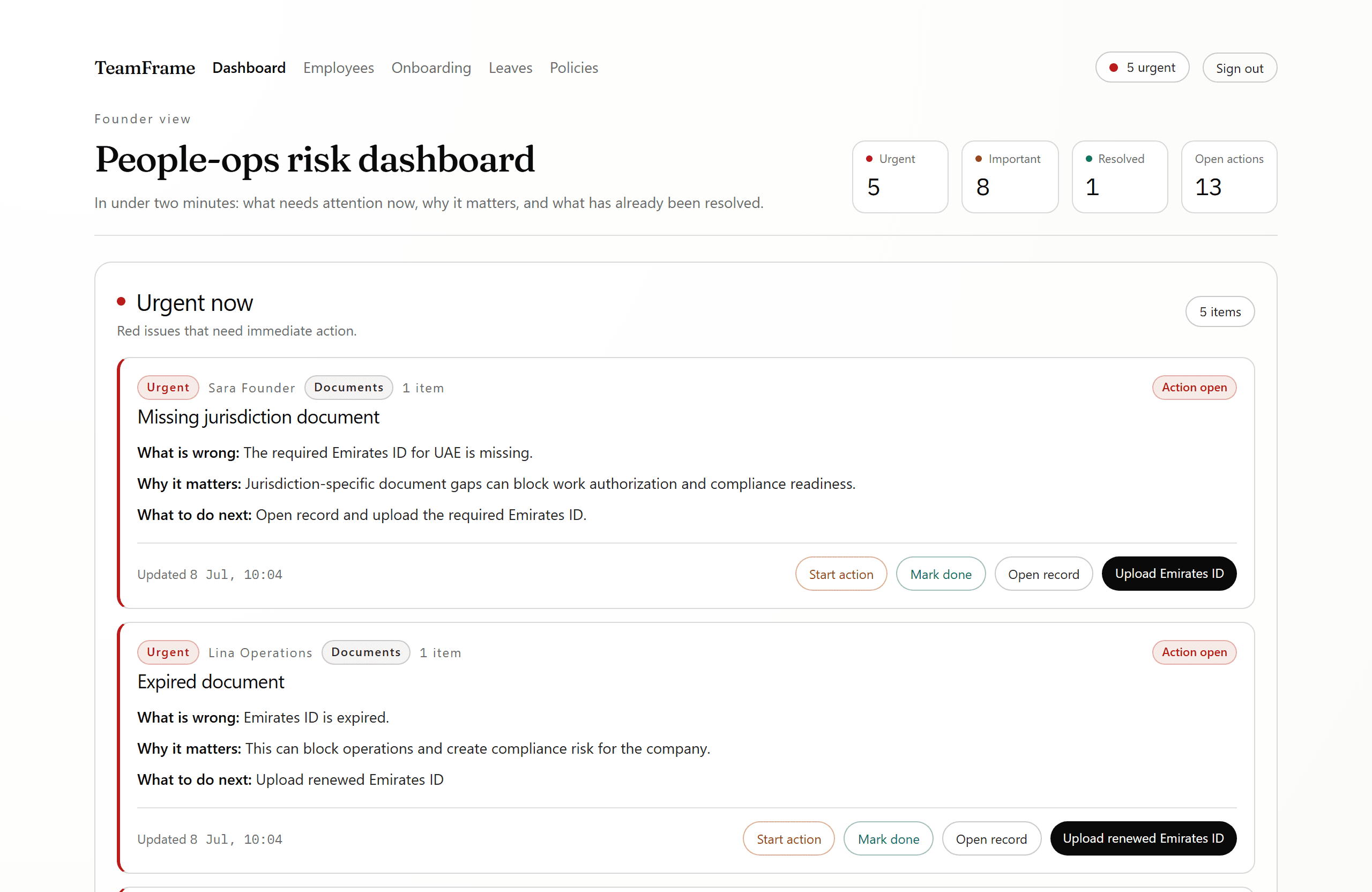Image resolution: width=1372 pixels, height=892 pixels.
Task: Select the Open actions 13 stat card
Action: [1229, 176]
